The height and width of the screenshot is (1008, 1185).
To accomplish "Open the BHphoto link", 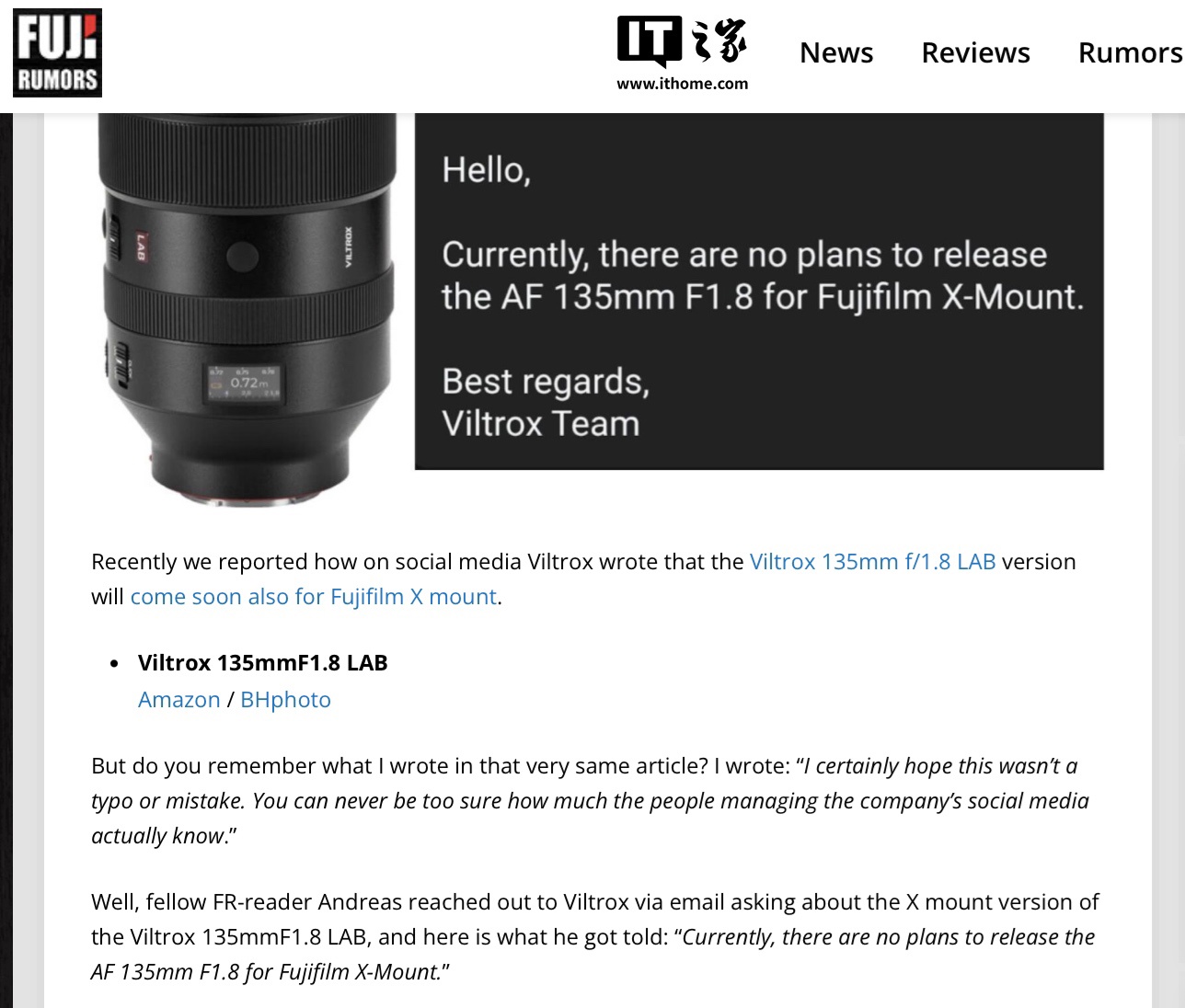I will [285, 700].
